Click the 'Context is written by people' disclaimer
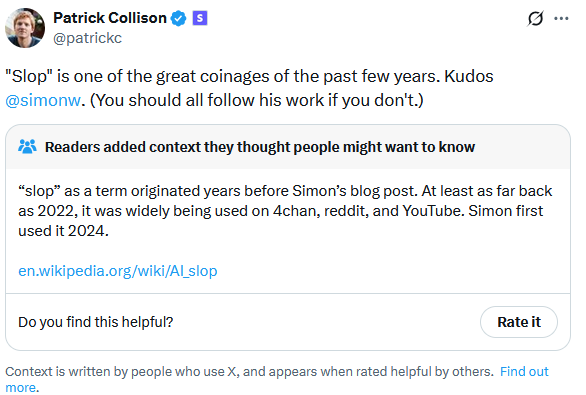This screenshot has height=395, width=586. [x=249, y=371]
